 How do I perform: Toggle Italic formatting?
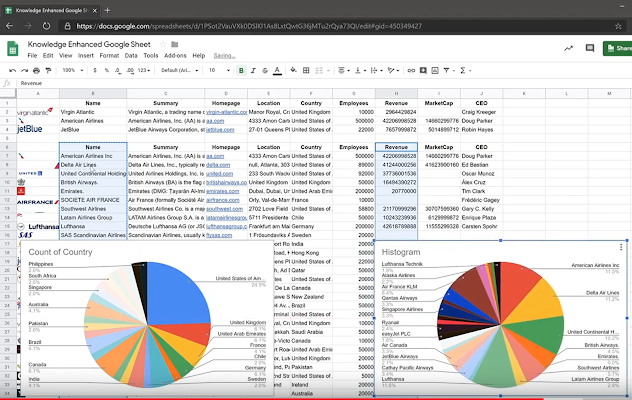tap(253, 71)
